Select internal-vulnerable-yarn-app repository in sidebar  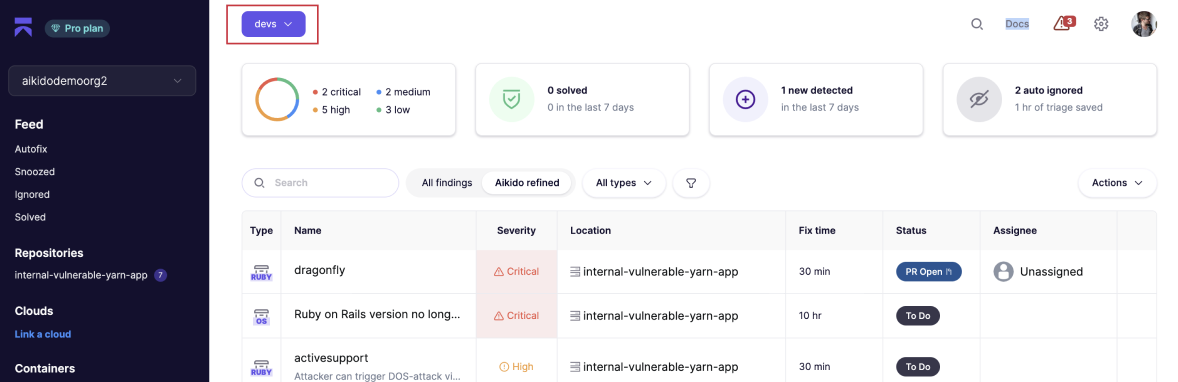[x=81, y=275]
